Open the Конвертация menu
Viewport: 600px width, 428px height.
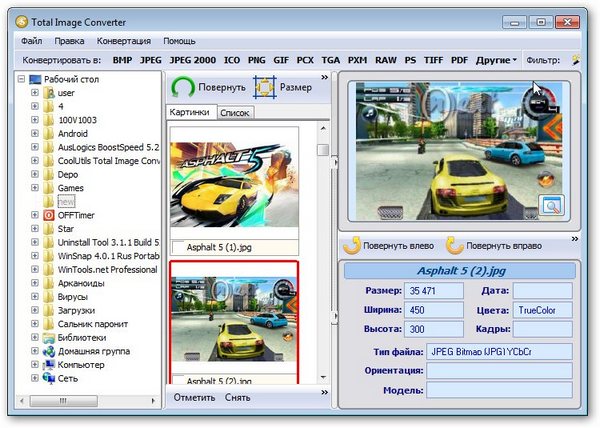124,41
